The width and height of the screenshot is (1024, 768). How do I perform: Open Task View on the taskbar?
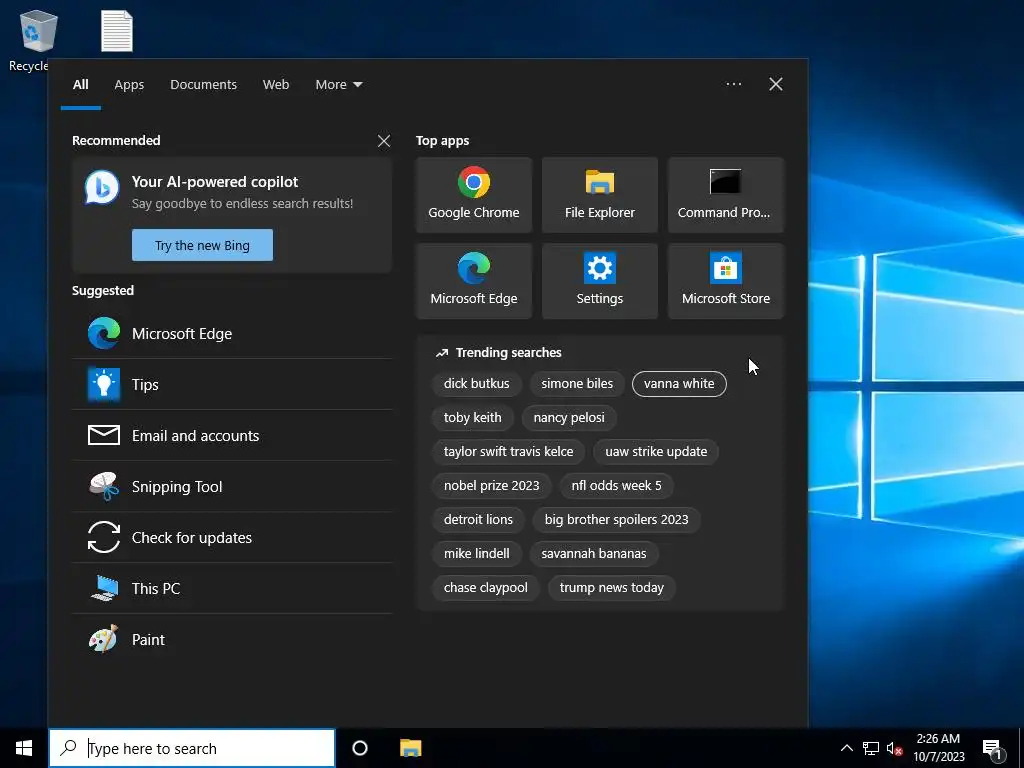[x=360, y=748]
